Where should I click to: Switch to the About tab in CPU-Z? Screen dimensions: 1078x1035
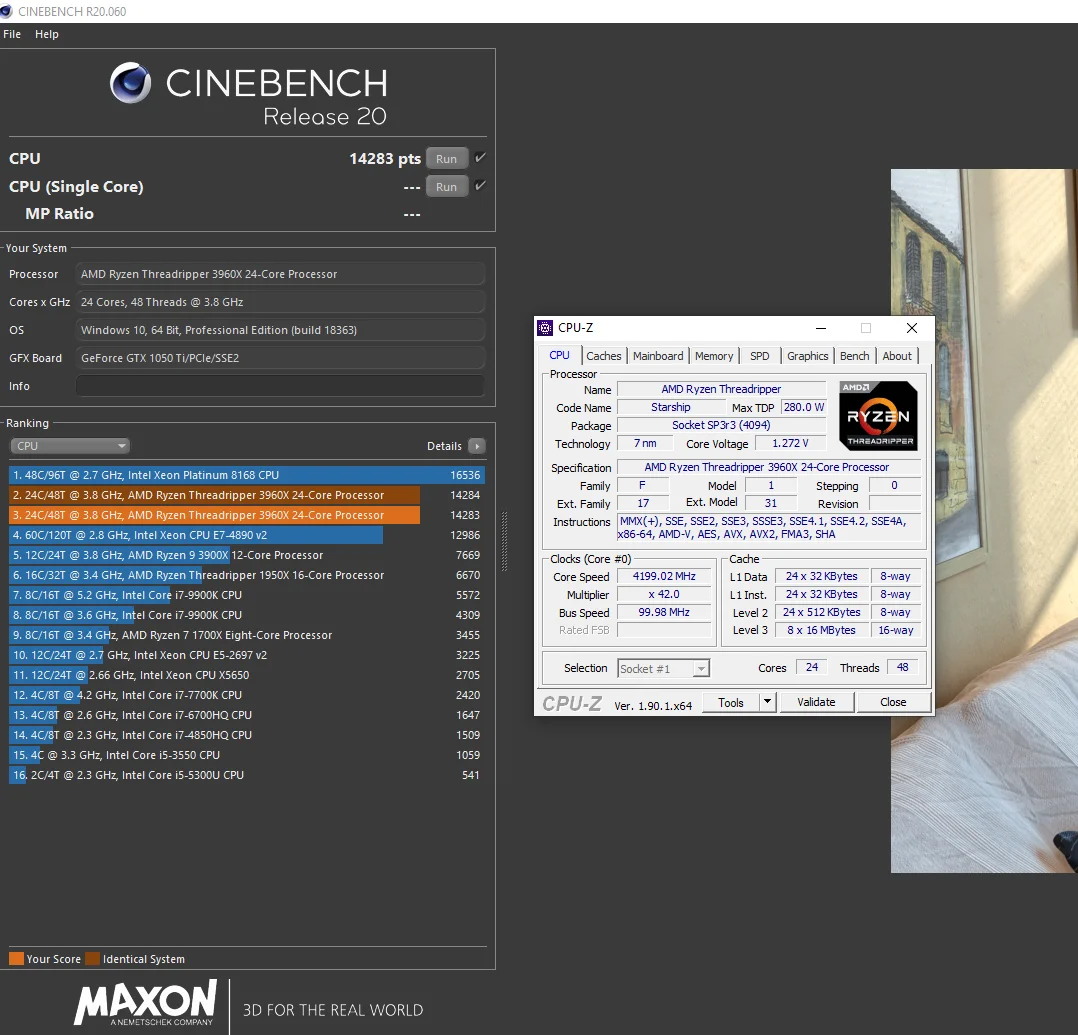coord(897,356)
